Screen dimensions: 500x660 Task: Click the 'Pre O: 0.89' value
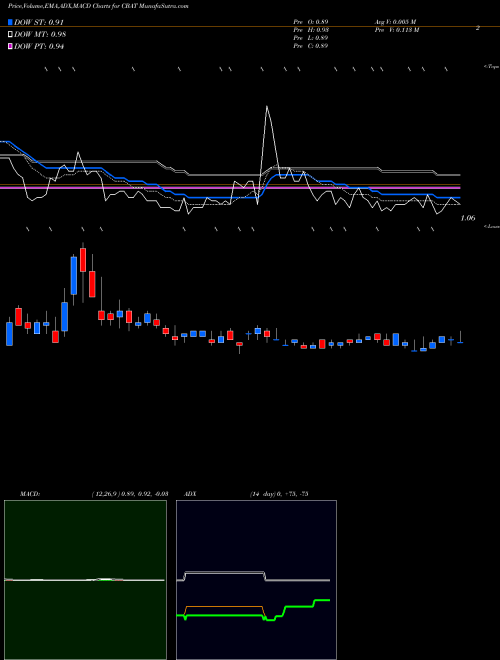311,22
